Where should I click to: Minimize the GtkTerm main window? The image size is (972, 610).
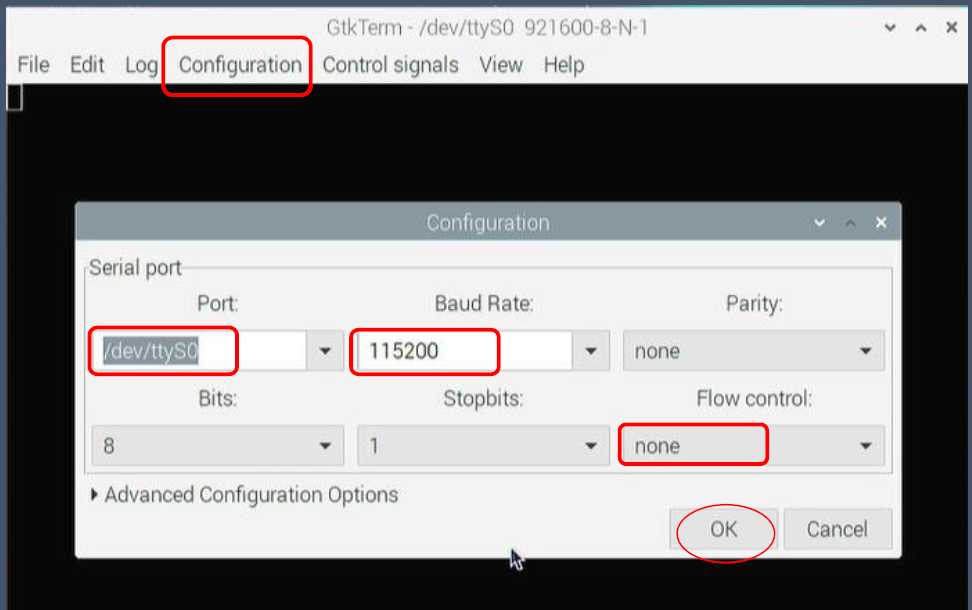(x=890, y=27)
